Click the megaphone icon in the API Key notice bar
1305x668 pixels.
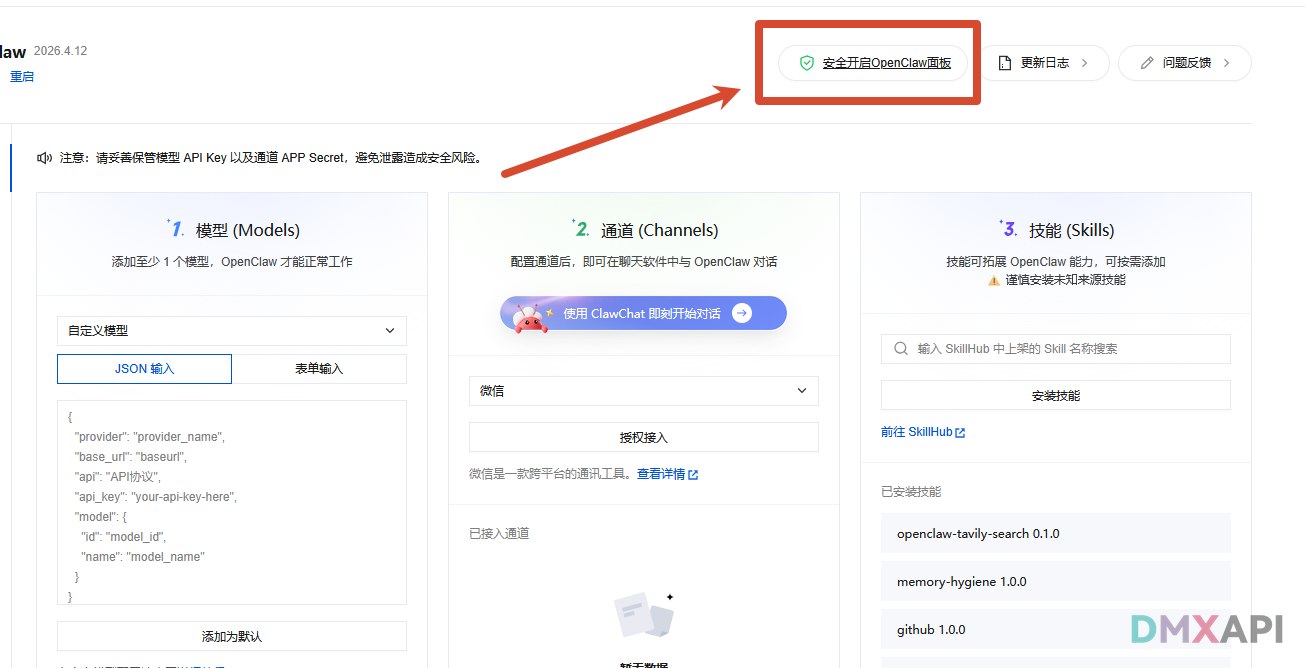point(43,156)
